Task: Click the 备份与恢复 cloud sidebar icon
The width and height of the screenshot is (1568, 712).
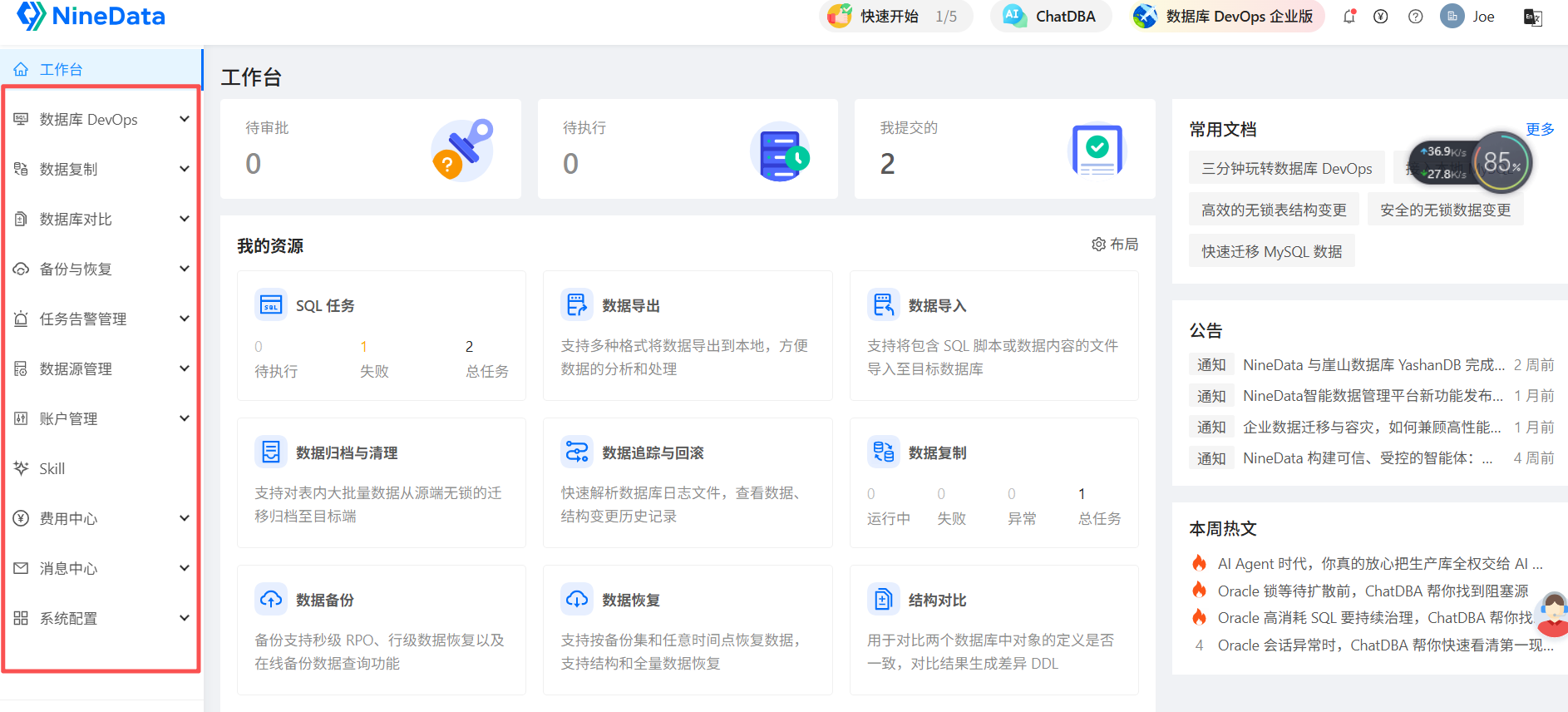Action: tap(21, 269)
